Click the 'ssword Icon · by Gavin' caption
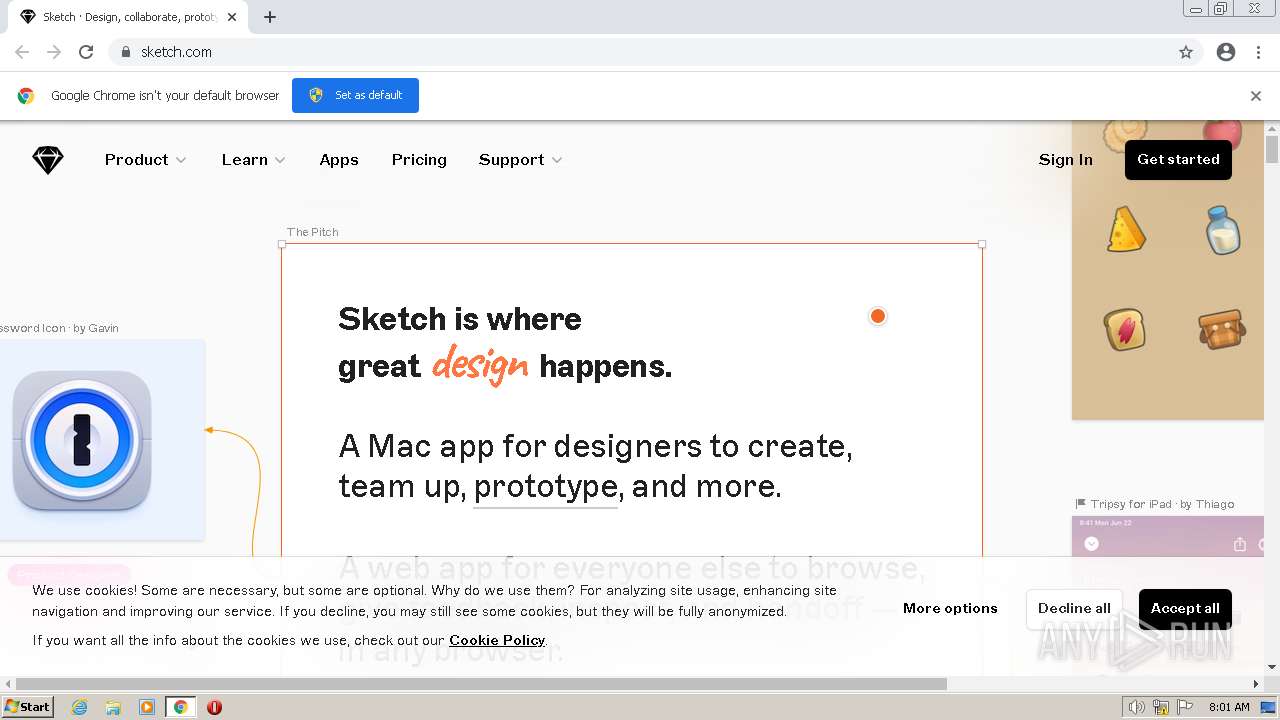The height and width of the screenshot is (720, 1280). pyautogui.click(x=59, y=328)
